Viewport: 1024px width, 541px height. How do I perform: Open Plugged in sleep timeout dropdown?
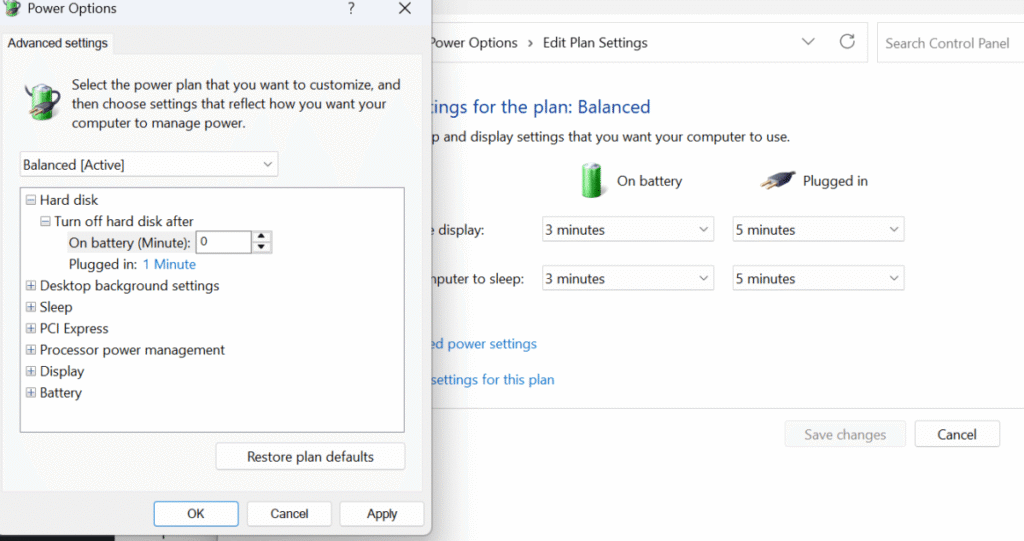(x=818, y=279)
